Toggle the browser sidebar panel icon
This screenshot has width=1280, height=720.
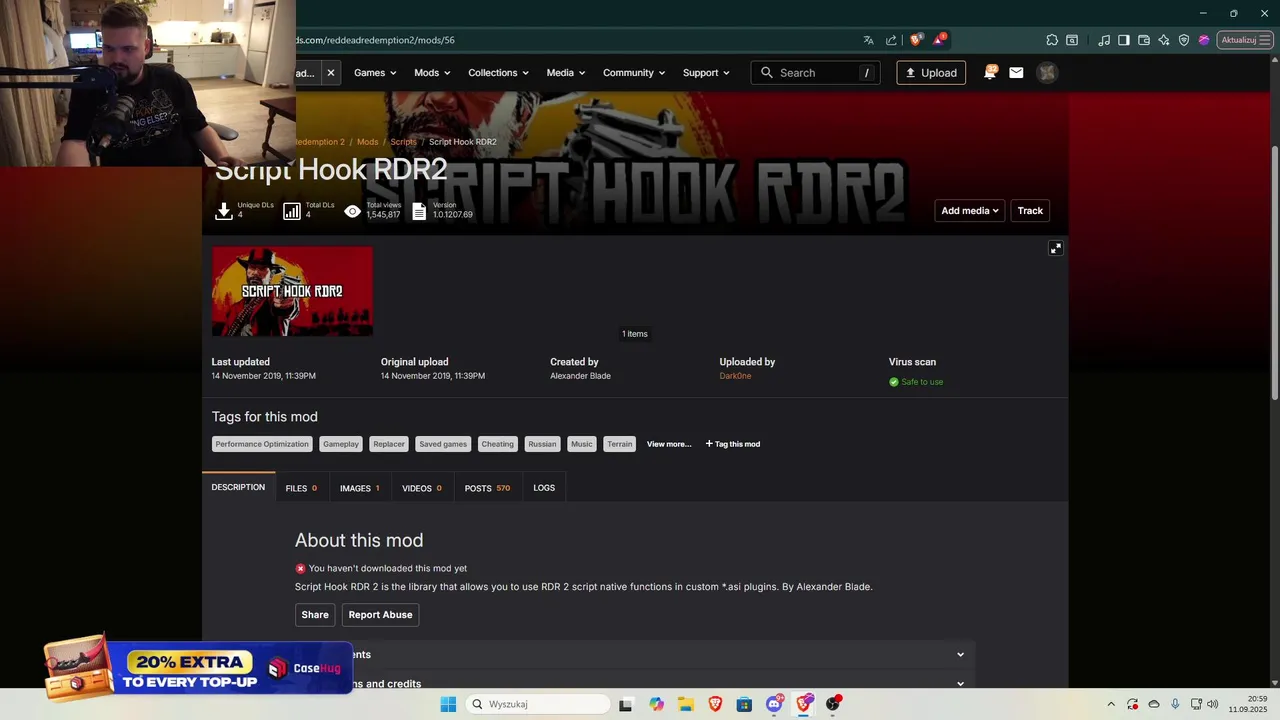pos(1124,40)
